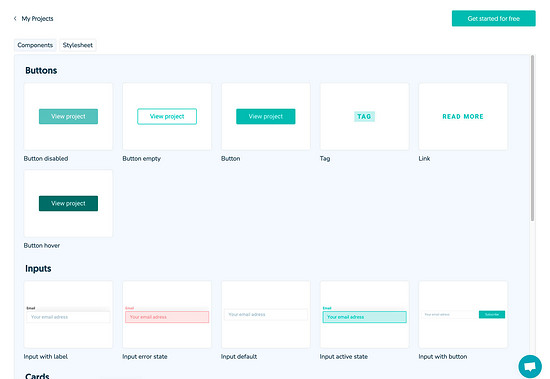Switch to the Stylesheet tab

tap(78, 45)
